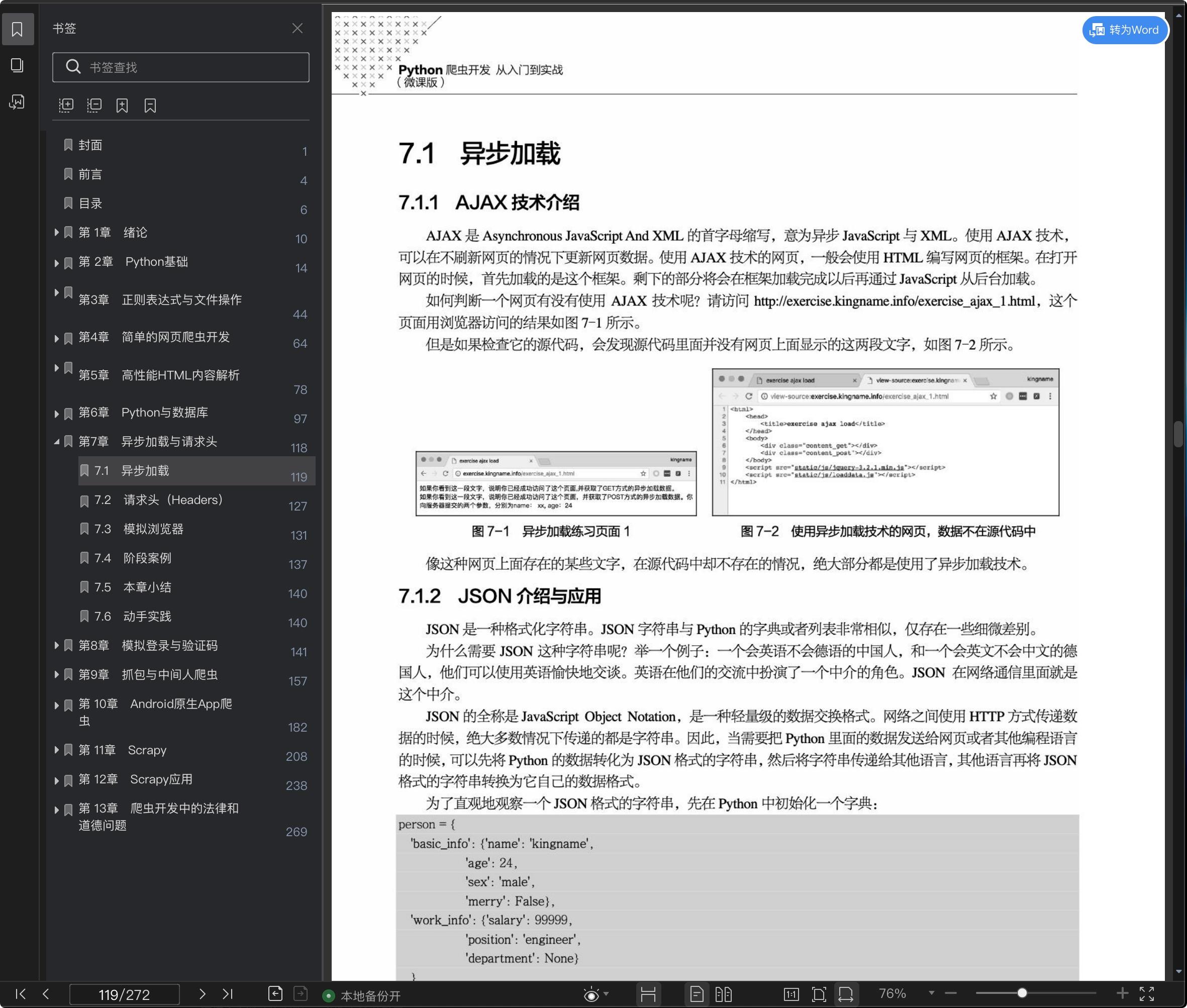Open the 前言 bookmark
This screenshot has width=1187, height=1008.
click(x=90, y=174)
